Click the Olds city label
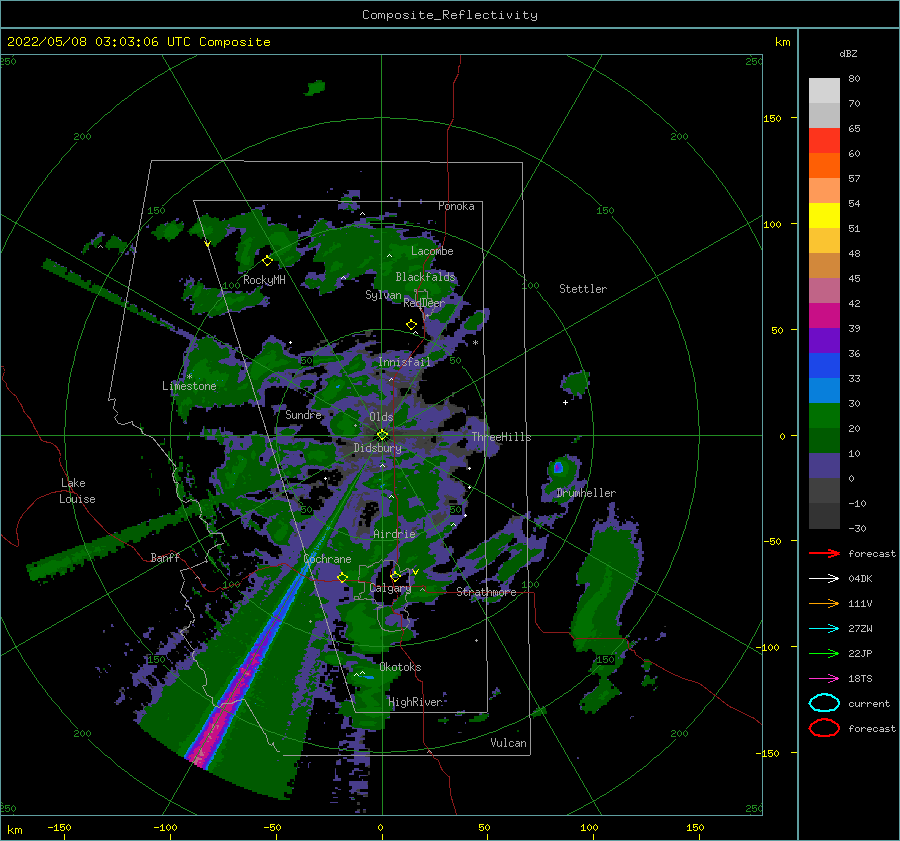The width and height of the screenshot is (900, 841). (381, 417)
